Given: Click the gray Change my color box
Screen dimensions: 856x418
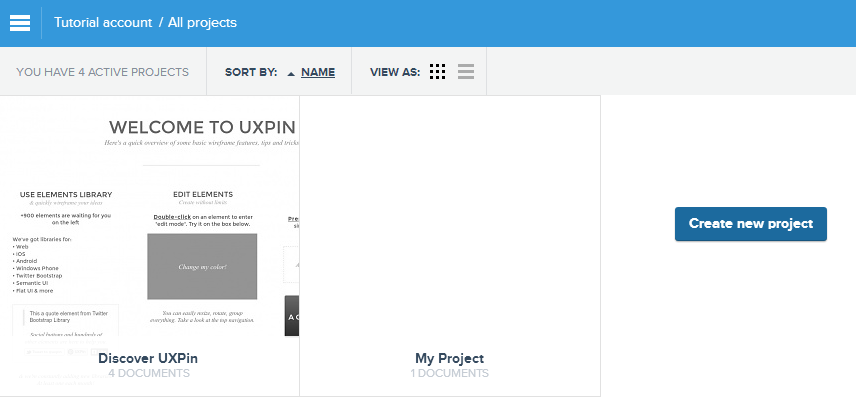Looking at the screenshot, I should pos(202,266).
